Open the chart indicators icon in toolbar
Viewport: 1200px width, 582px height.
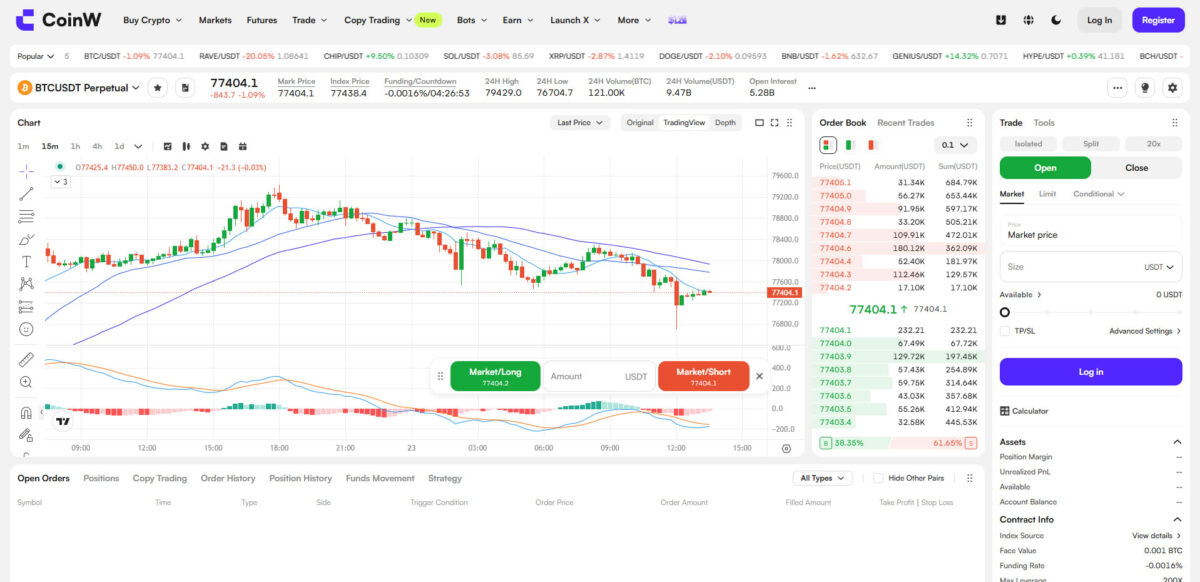(x=167, y=146)
